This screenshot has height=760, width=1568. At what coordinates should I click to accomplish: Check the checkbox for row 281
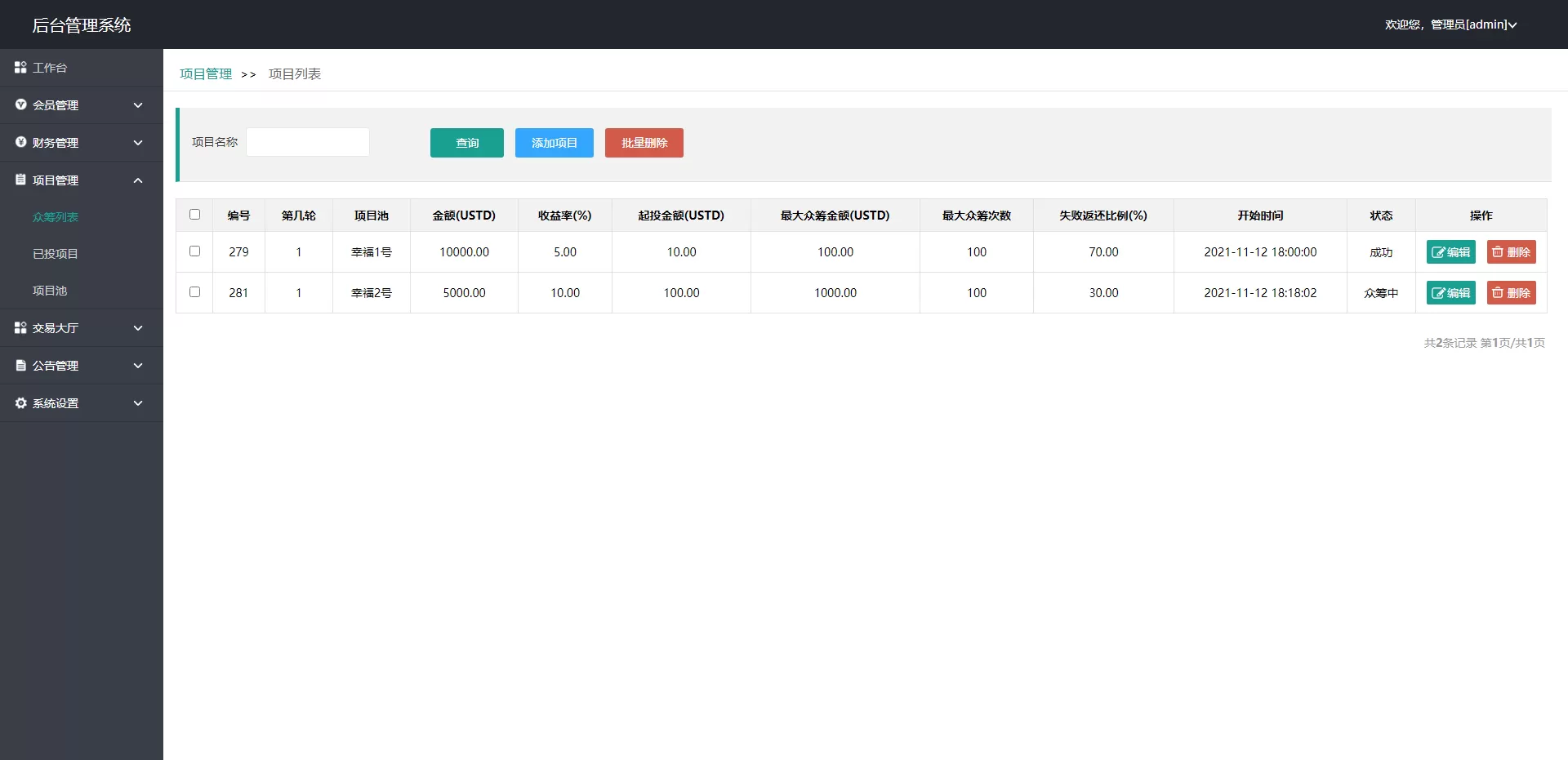coord(194,292)
